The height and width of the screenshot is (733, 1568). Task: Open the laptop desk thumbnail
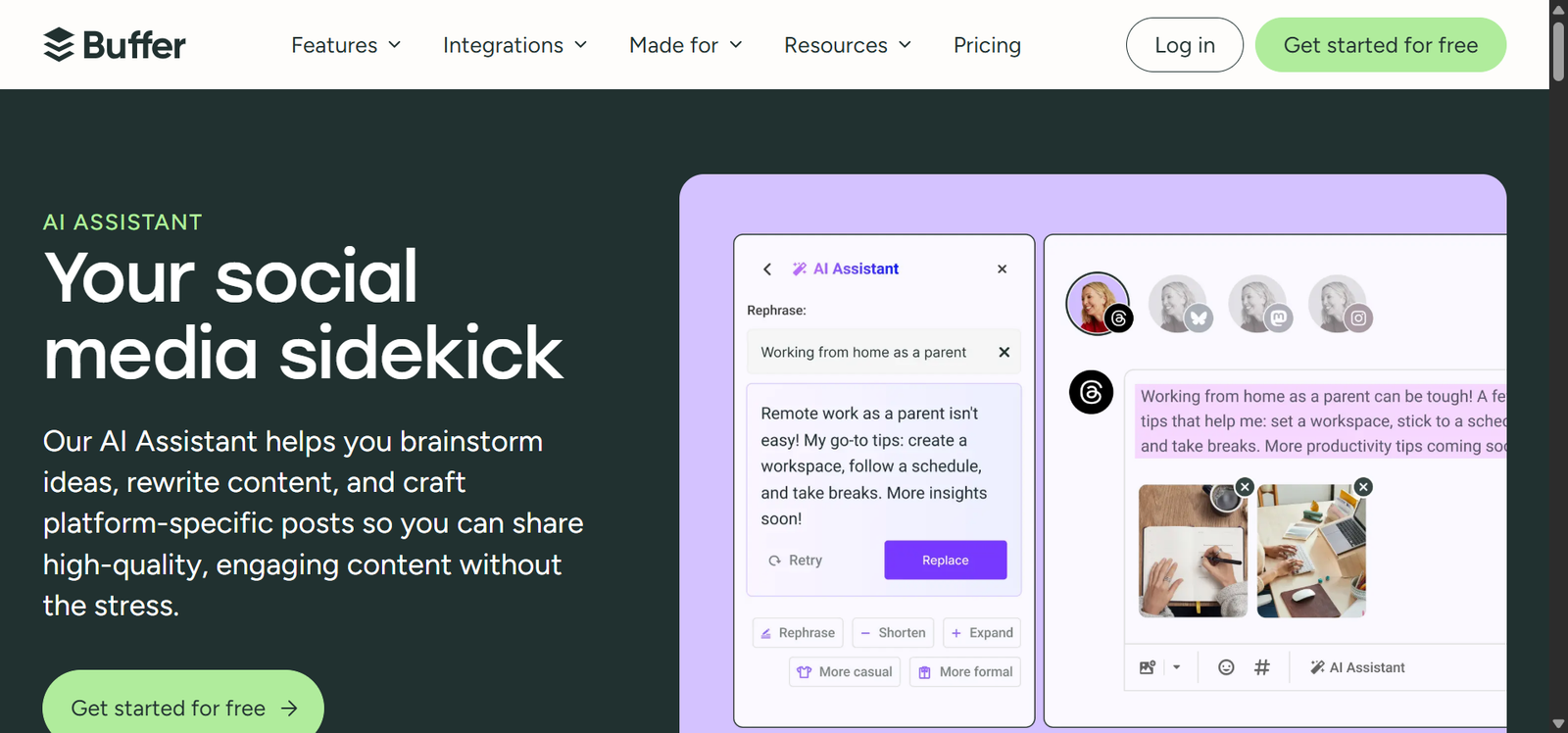1311,551
